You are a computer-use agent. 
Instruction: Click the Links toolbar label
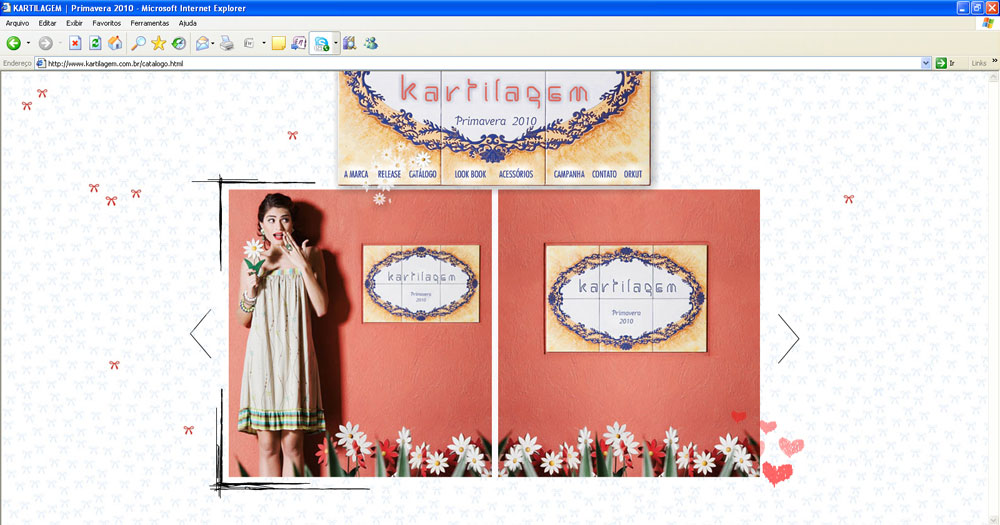(978, 63)
